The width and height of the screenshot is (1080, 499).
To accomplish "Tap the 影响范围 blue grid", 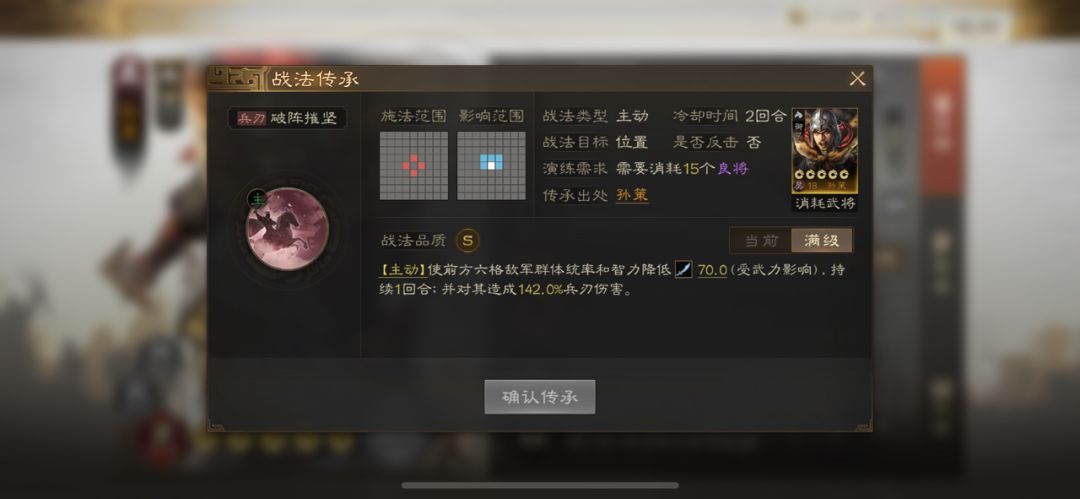I will 491,165.
